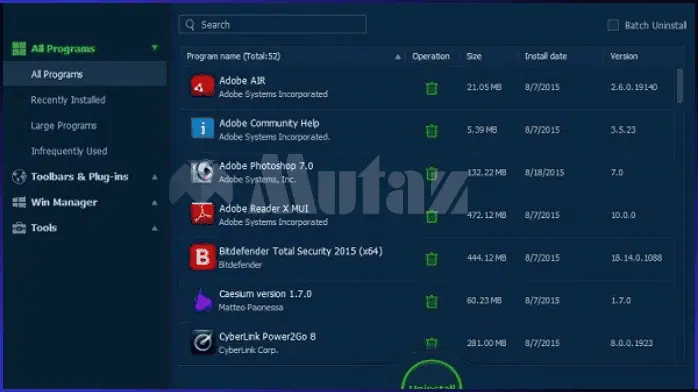This screenshot has width=698, height=392.
Task: Click the Adobe Community Help icon
Action: 203,129
